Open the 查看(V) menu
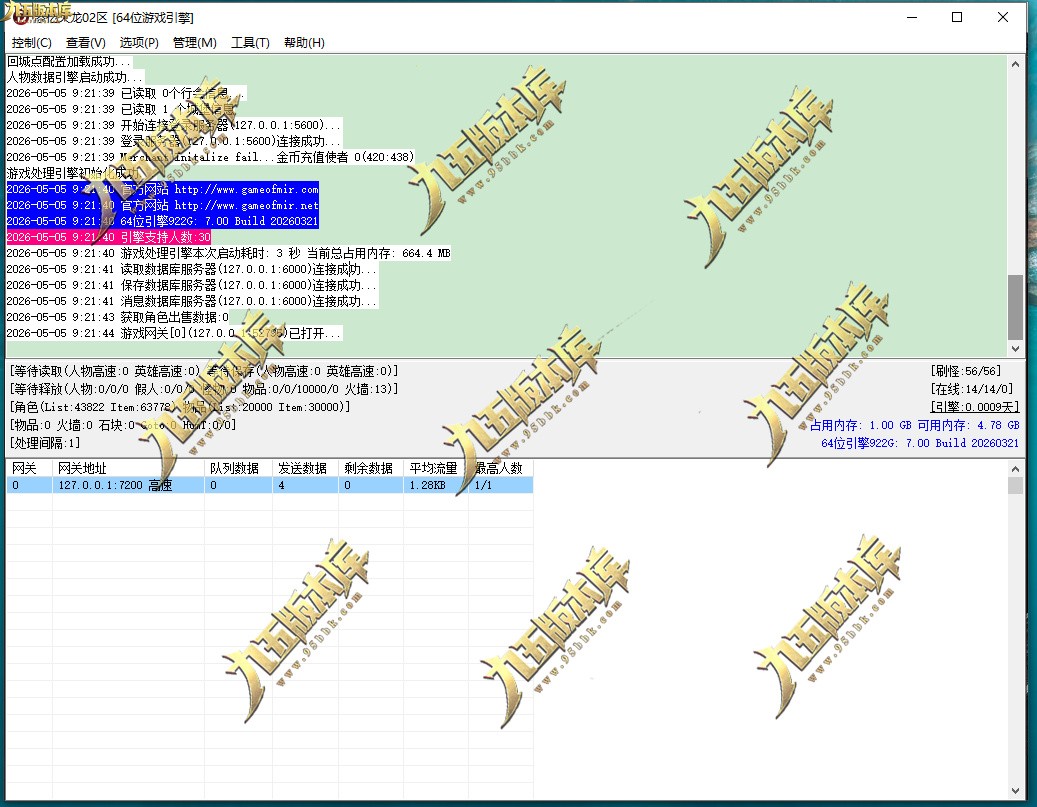Image resolution: width=1037 pixels, height=807 pixels. point(86,43)
